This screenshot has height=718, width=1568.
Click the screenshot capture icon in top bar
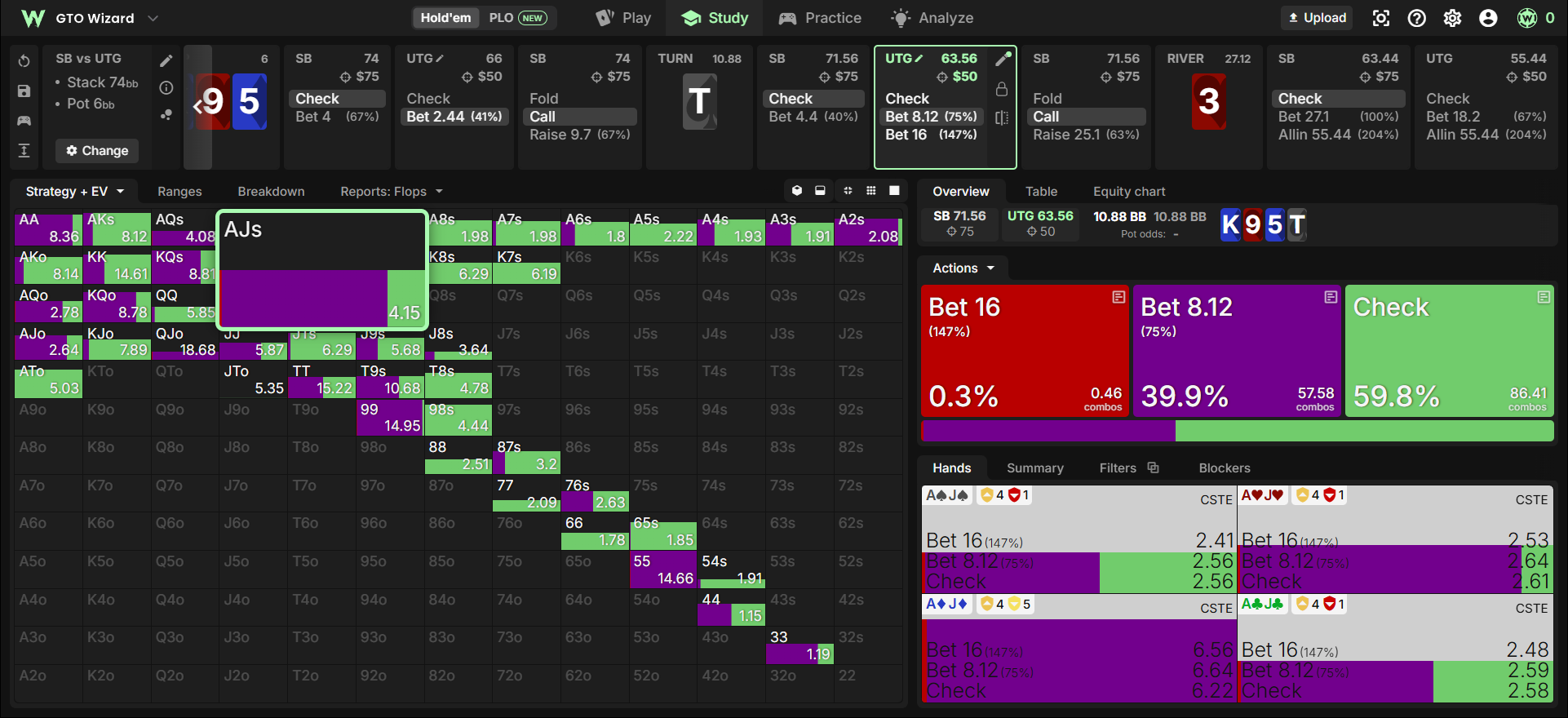point(1380,18)
